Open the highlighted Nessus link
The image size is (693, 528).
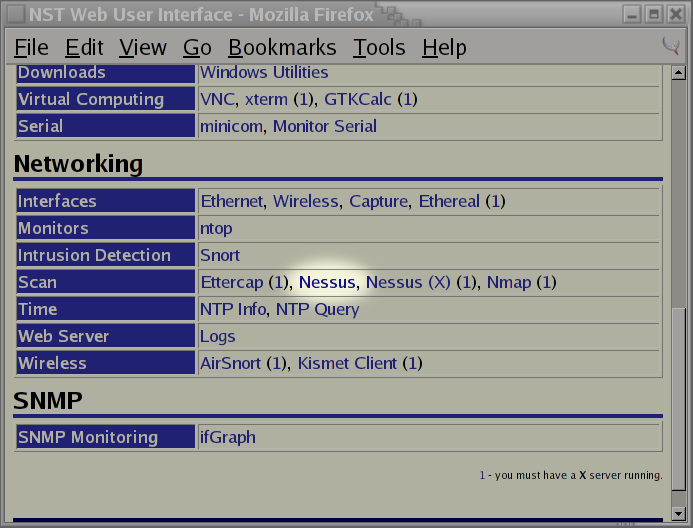[x=327, y=282]
